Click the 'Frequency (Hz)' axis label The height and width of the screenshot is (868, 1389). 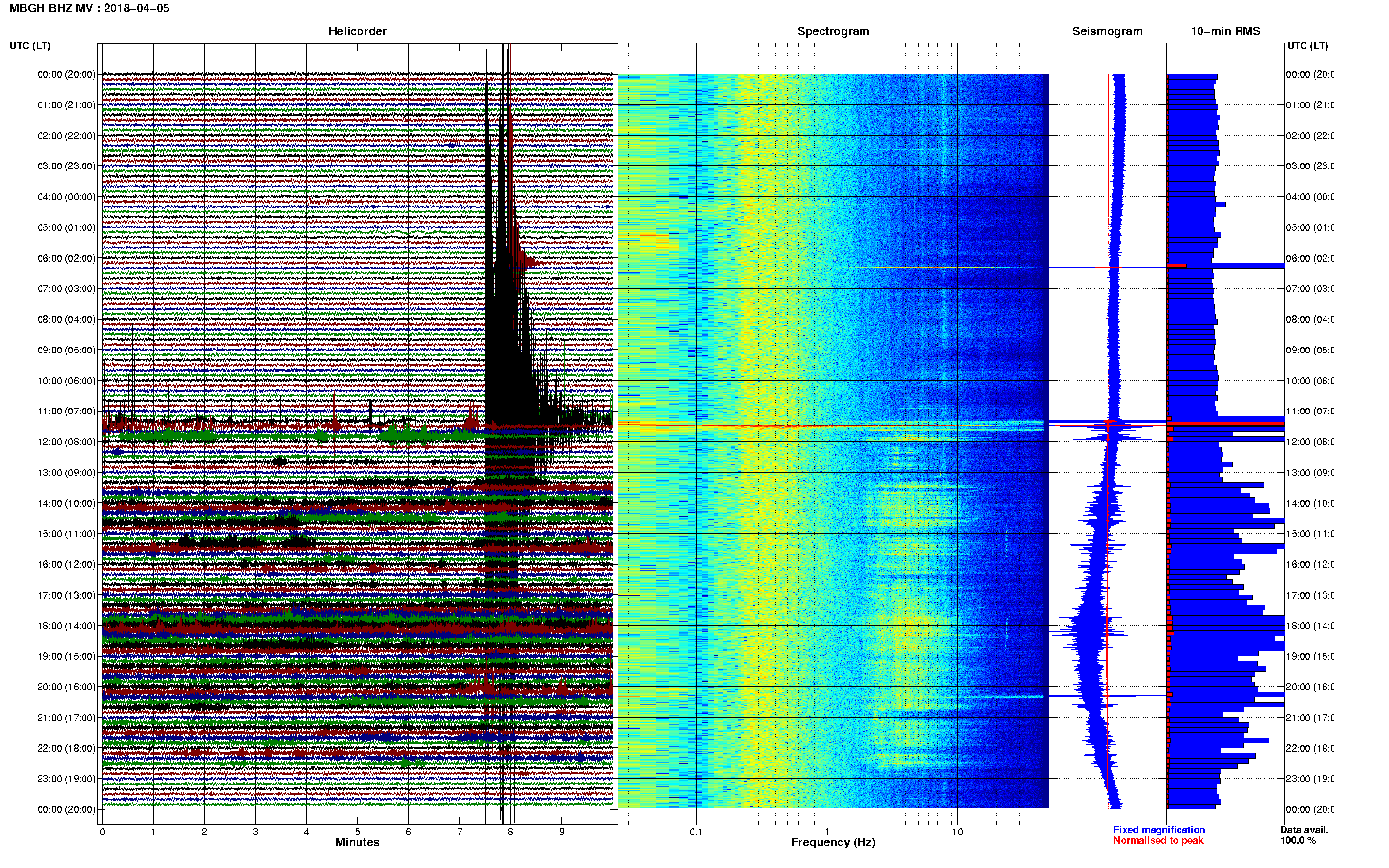pyautogui.click(x=833, y=843)
